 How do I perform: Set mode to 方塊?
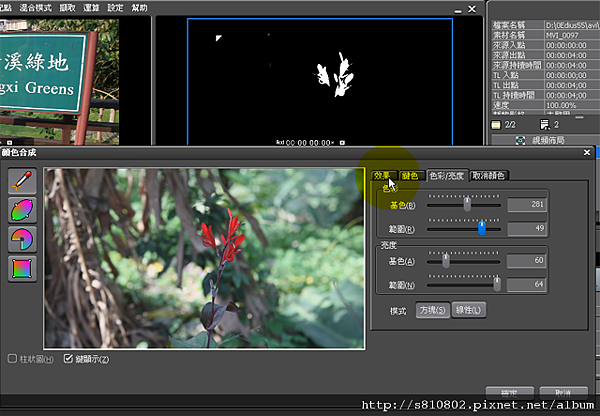[x=432, y=310]
